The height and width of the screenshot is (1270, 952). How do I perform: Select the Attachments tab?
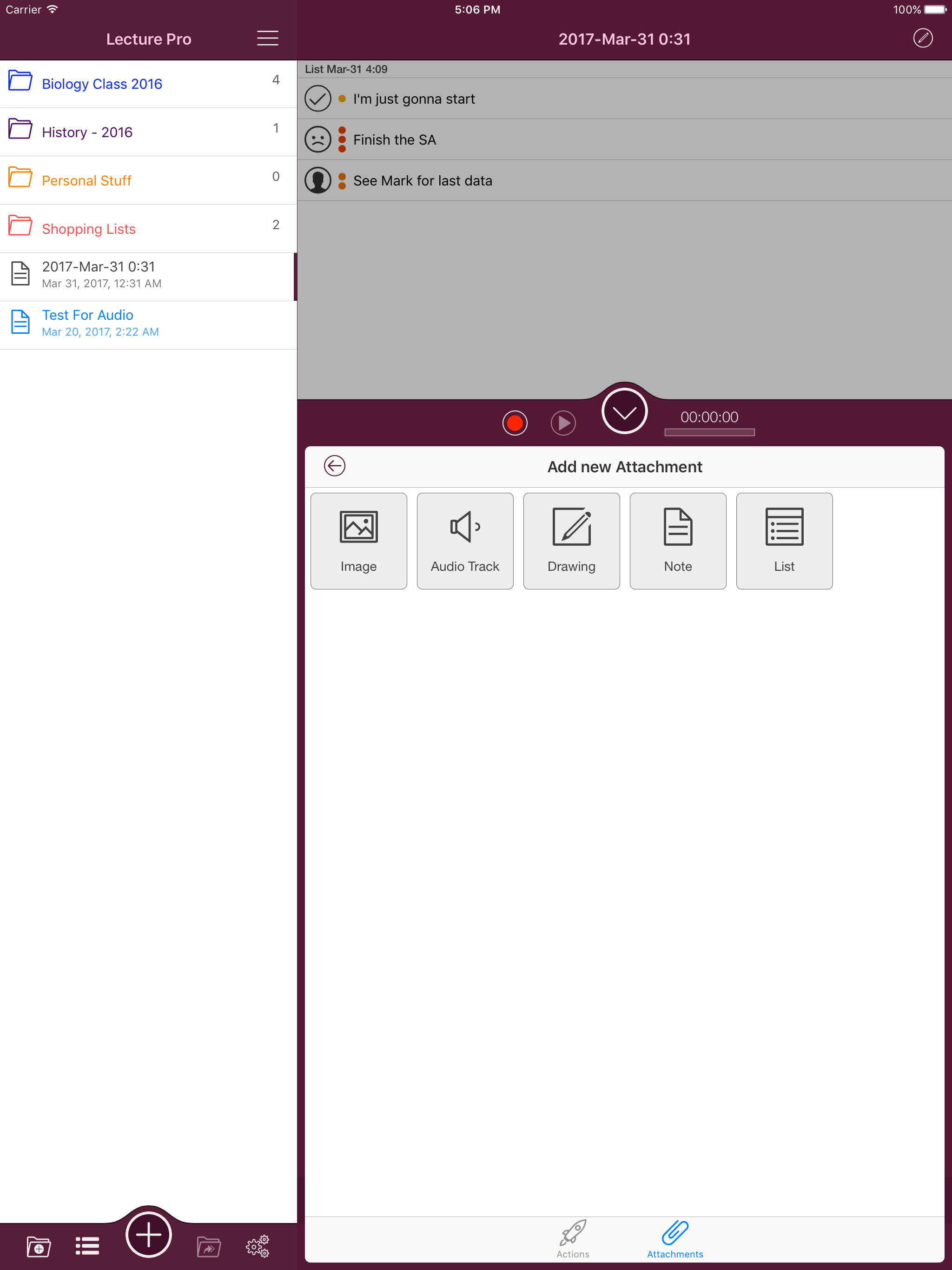(x=674, y=1239)
